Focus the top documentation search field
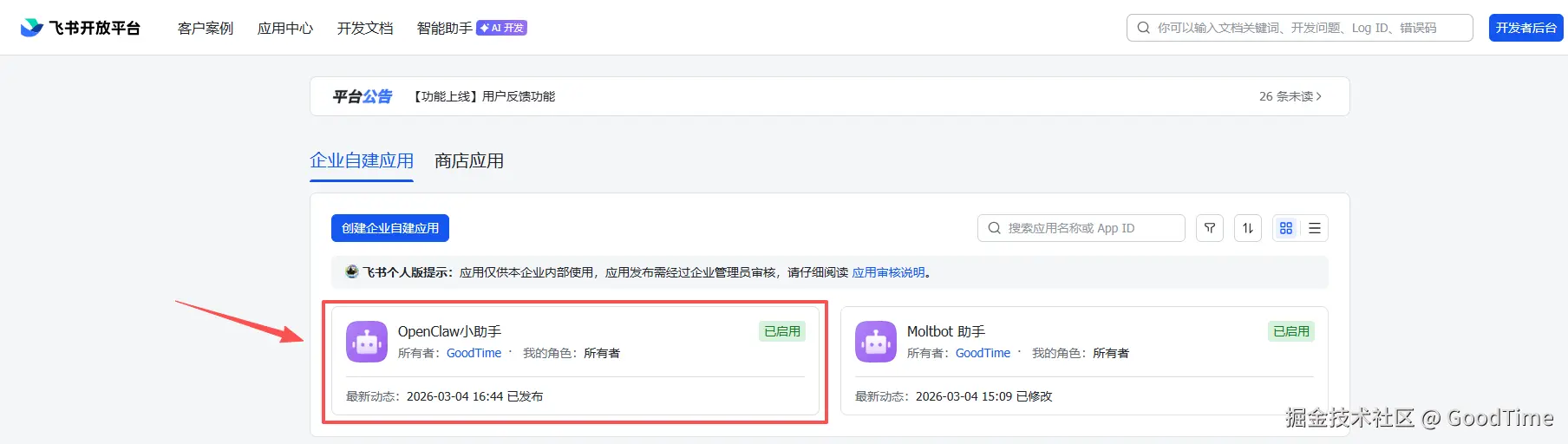 [1300, 28]
